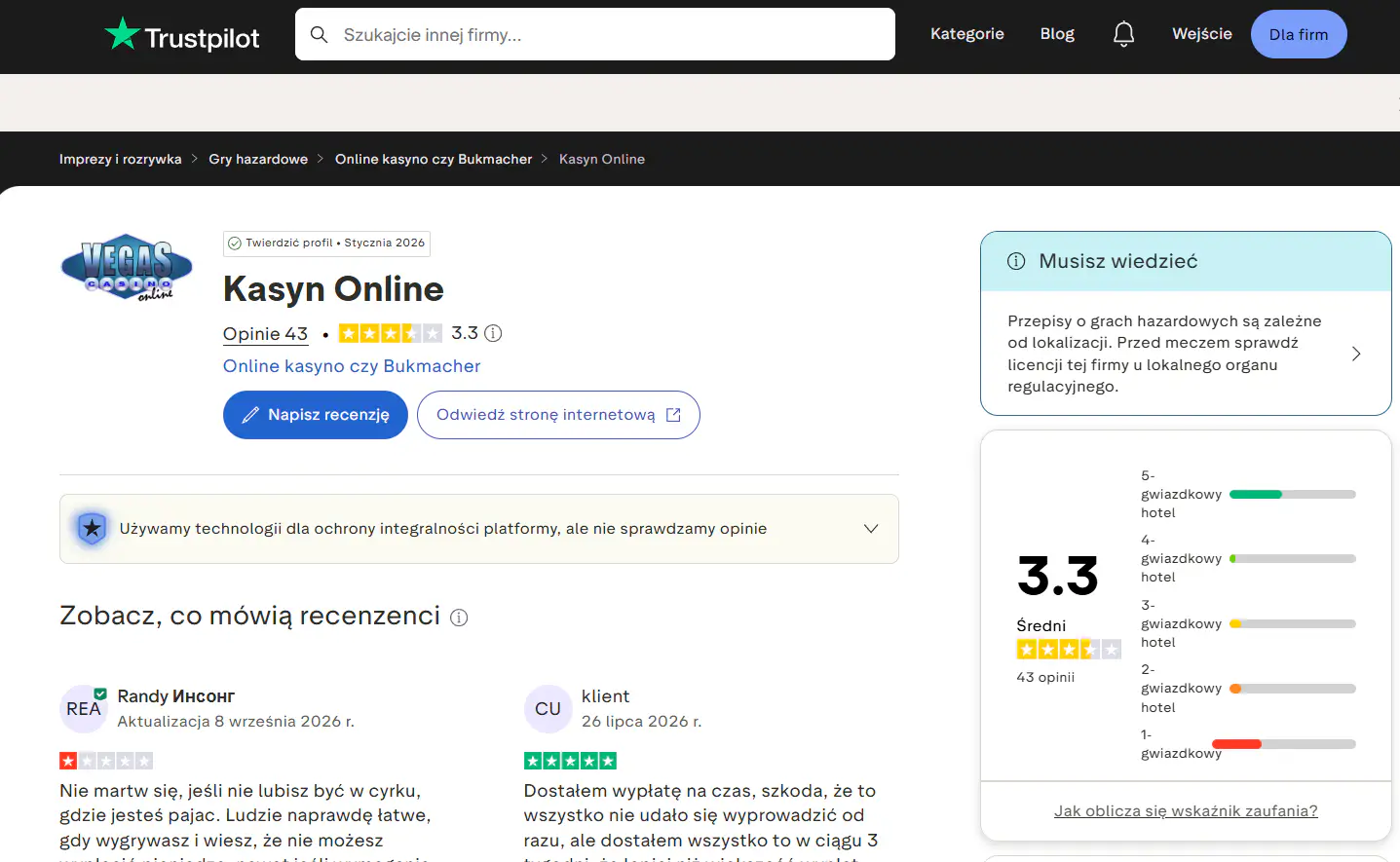This screenshot has width=1400, height=862.
Task: Click info icon in Musisz wiedzieć header
Action: pos(1016,261)
